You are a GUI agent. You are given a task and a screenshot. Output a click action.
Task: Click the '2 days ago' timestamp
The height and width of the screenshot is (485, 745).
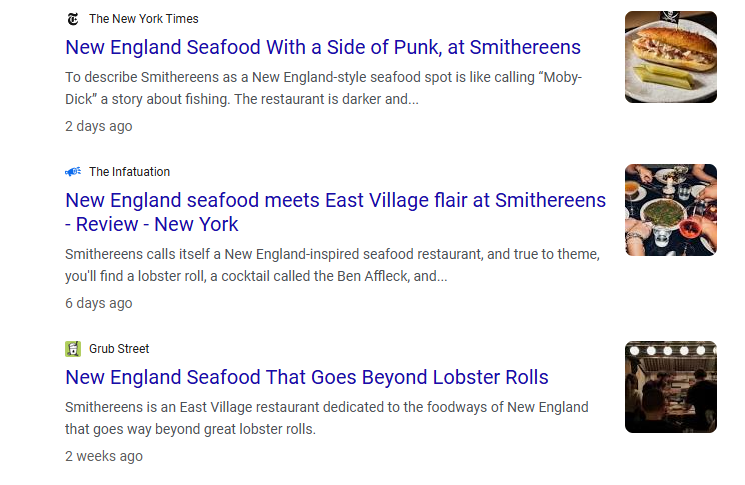(x=98, y=126)
